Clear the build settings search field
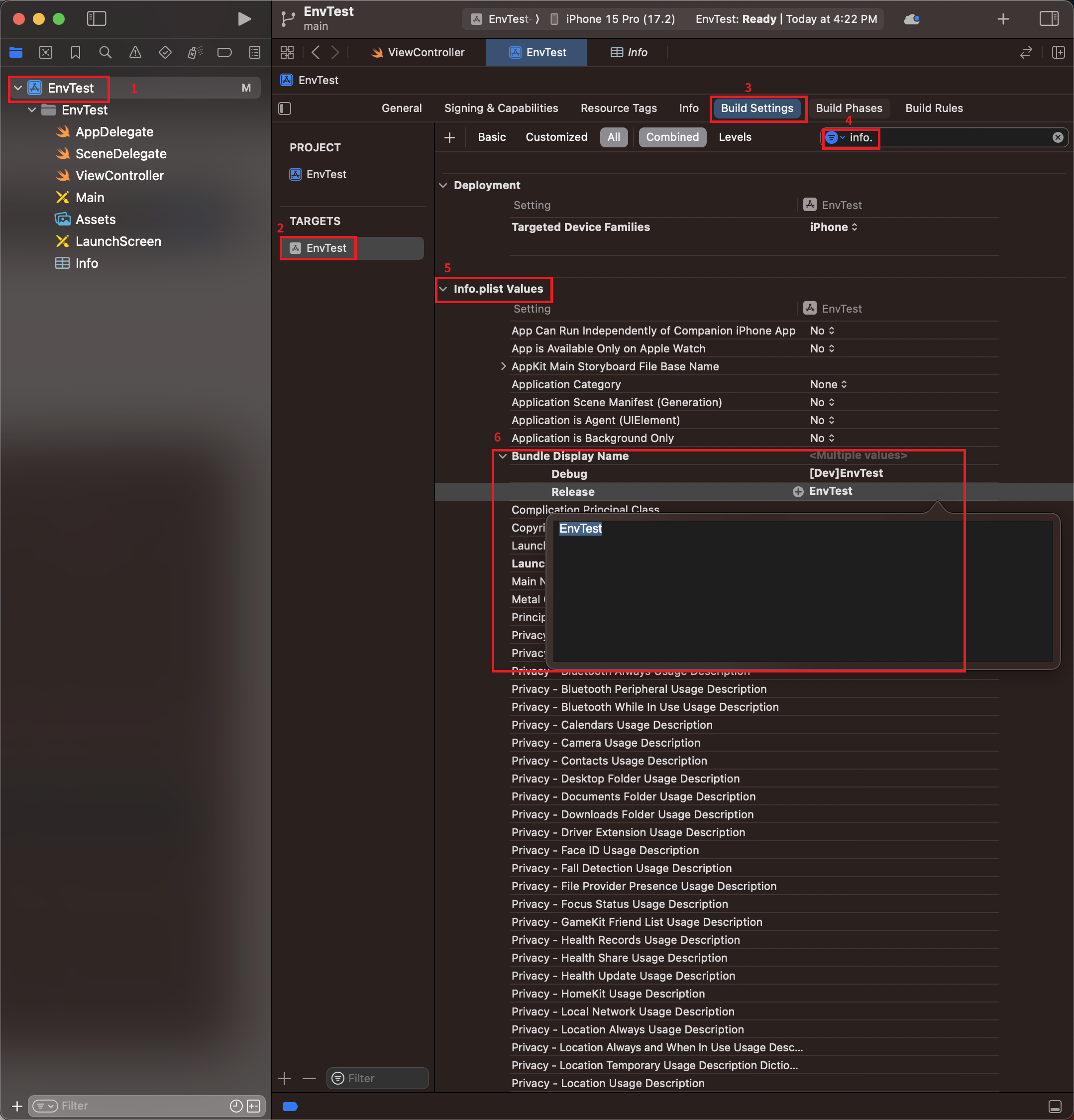1074x1120 pixels. click(1058, 137)
